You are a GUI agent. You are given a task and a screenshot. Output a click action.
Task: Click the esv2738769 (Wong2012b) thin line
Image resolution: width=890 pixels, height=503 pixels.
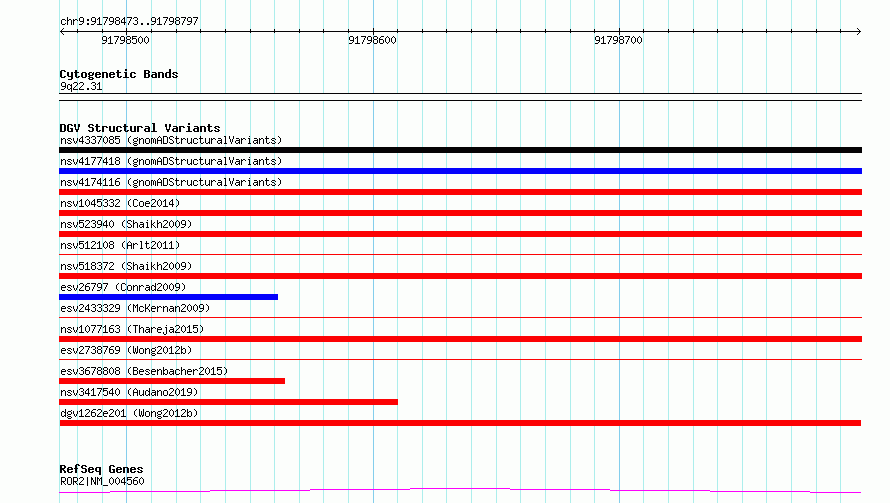(x=460, y=359)
